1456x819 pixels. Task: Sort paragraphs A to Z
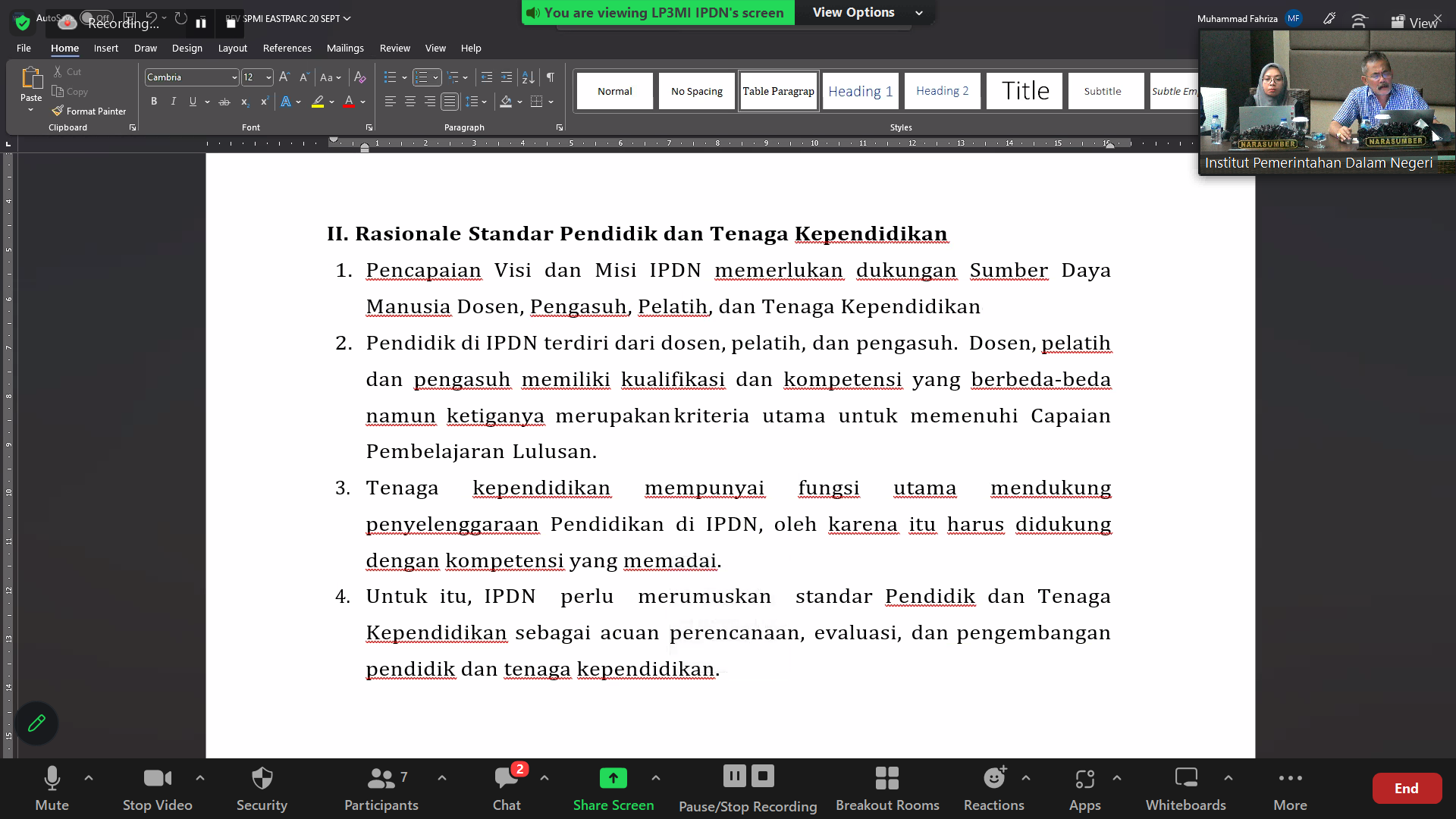[529, 77]
